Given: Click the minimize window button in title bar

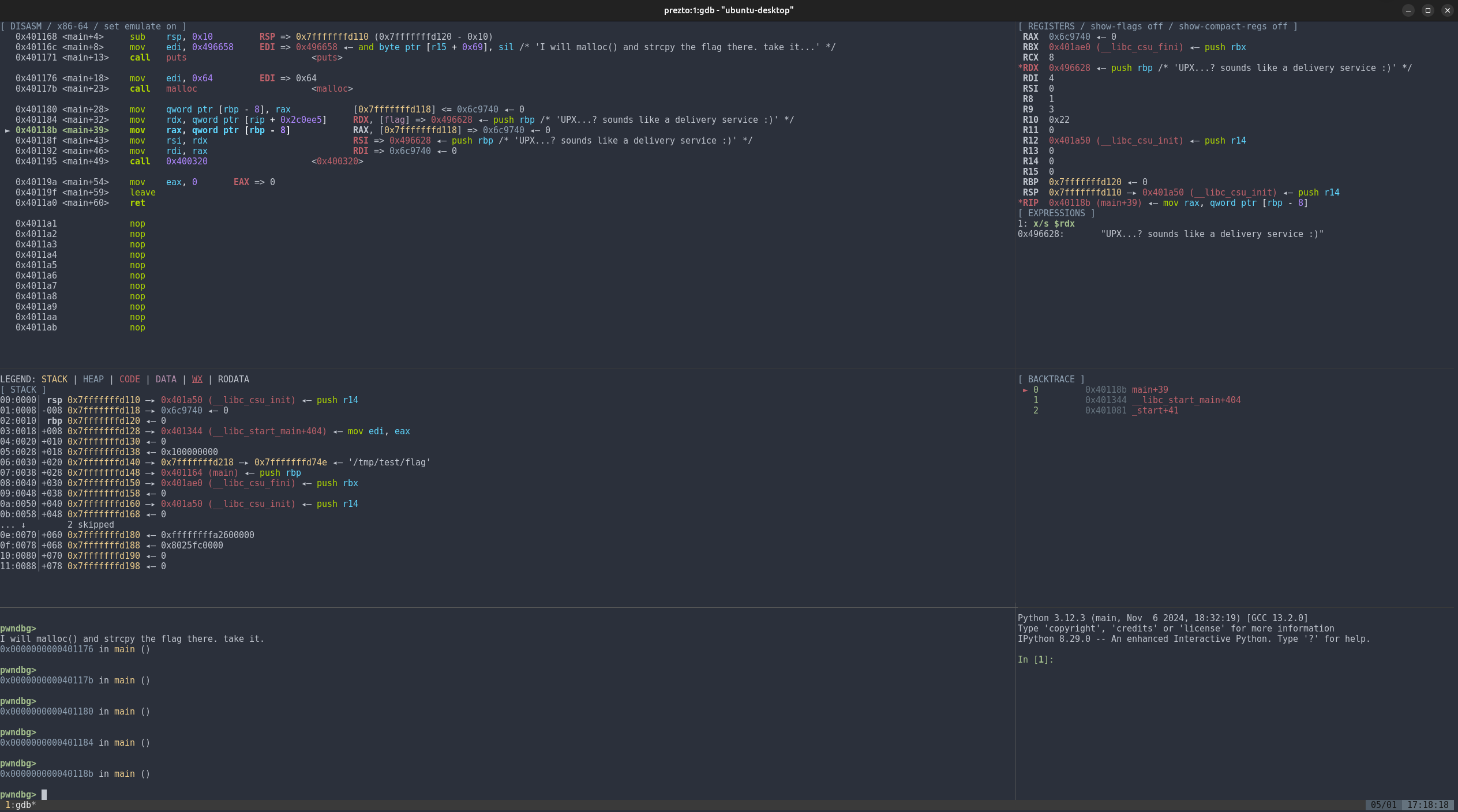Looking at the screenshot, I should coord(1408,10).
